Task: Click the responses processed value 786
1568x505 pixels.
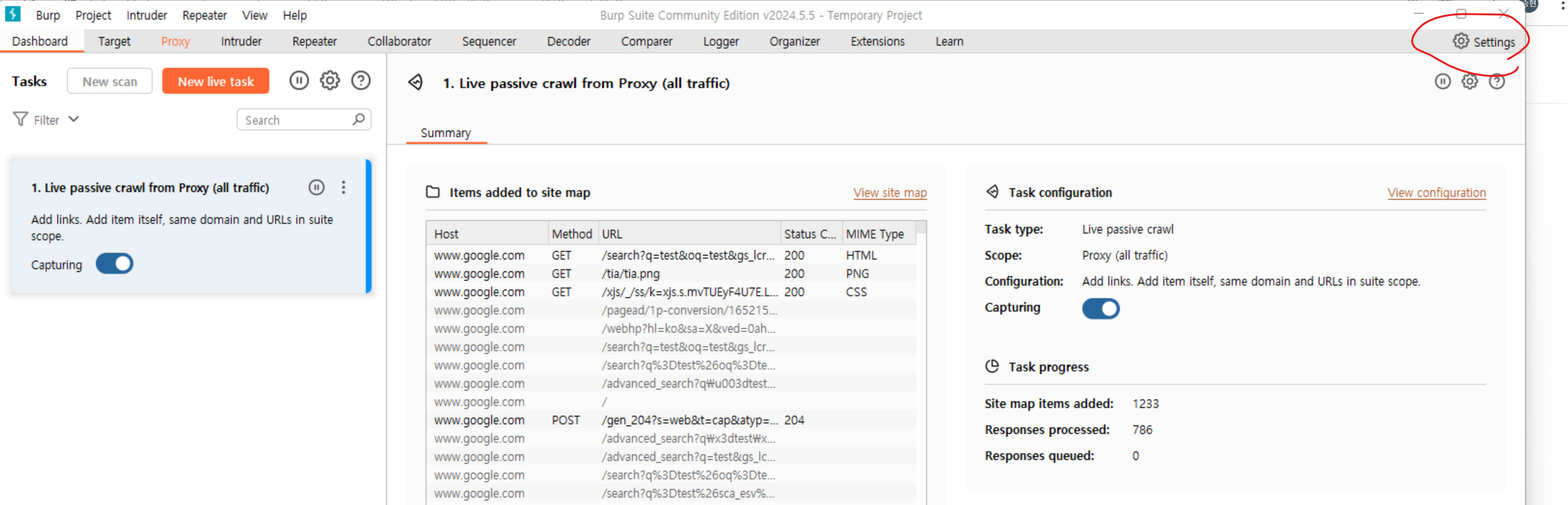Action: click(1142, 429)
